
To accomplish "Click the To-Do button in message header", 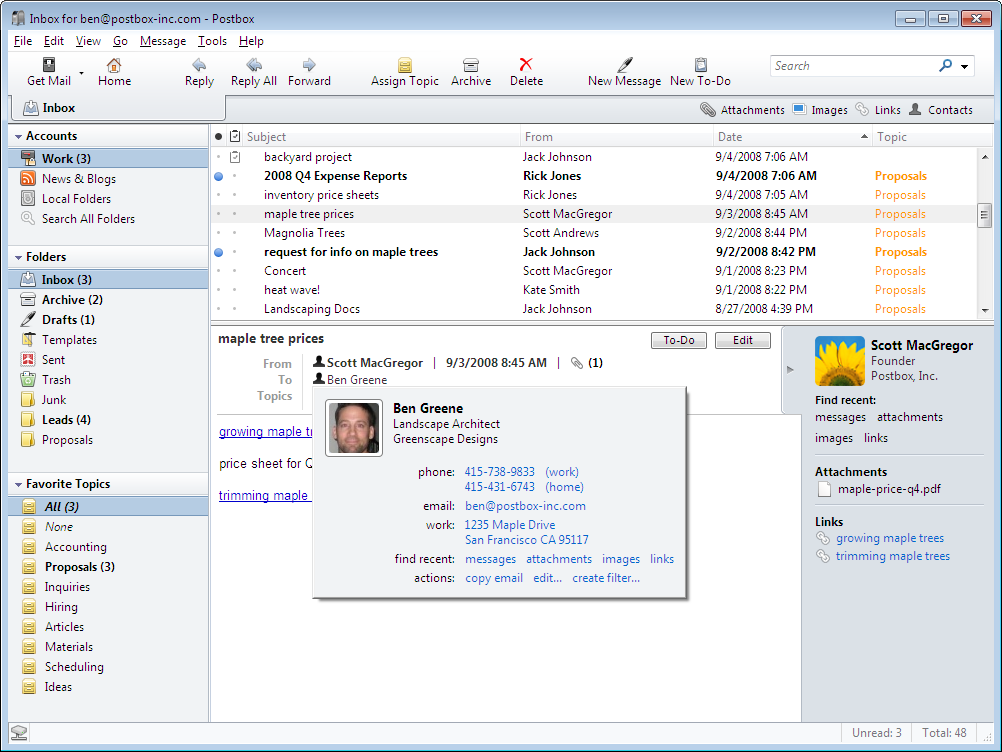I will point(679,340).
